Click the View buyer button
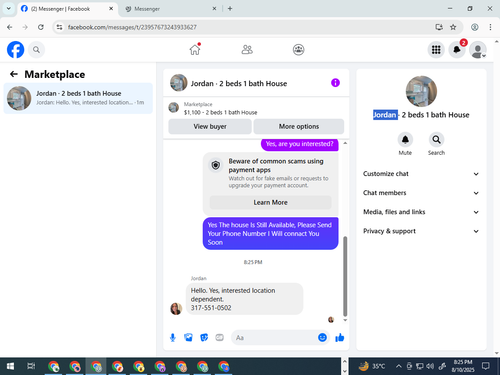This screenshot has height=375, width=500. coord(210,126)
